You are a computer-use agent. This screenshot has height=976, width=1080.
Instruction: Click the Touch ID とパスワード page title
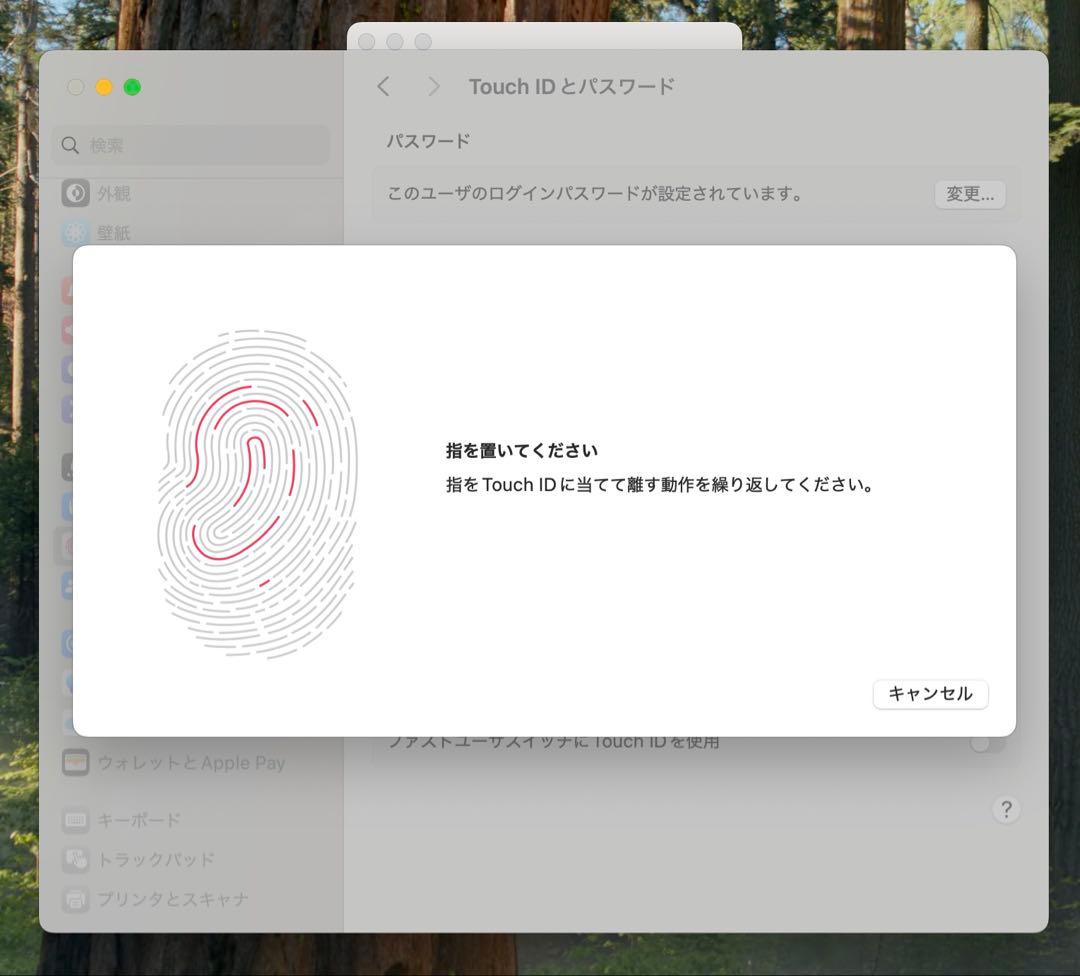[571, 87]
